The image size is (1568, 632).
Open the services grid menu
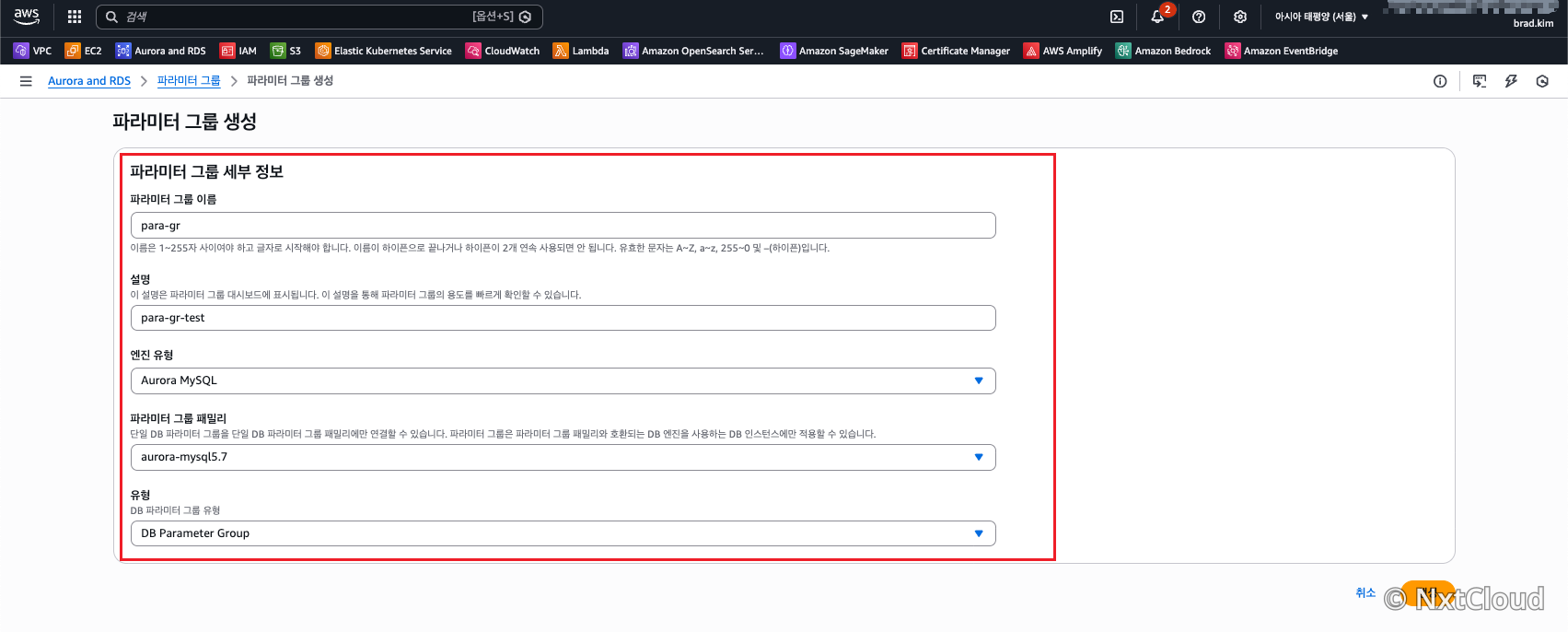(75, 17)
